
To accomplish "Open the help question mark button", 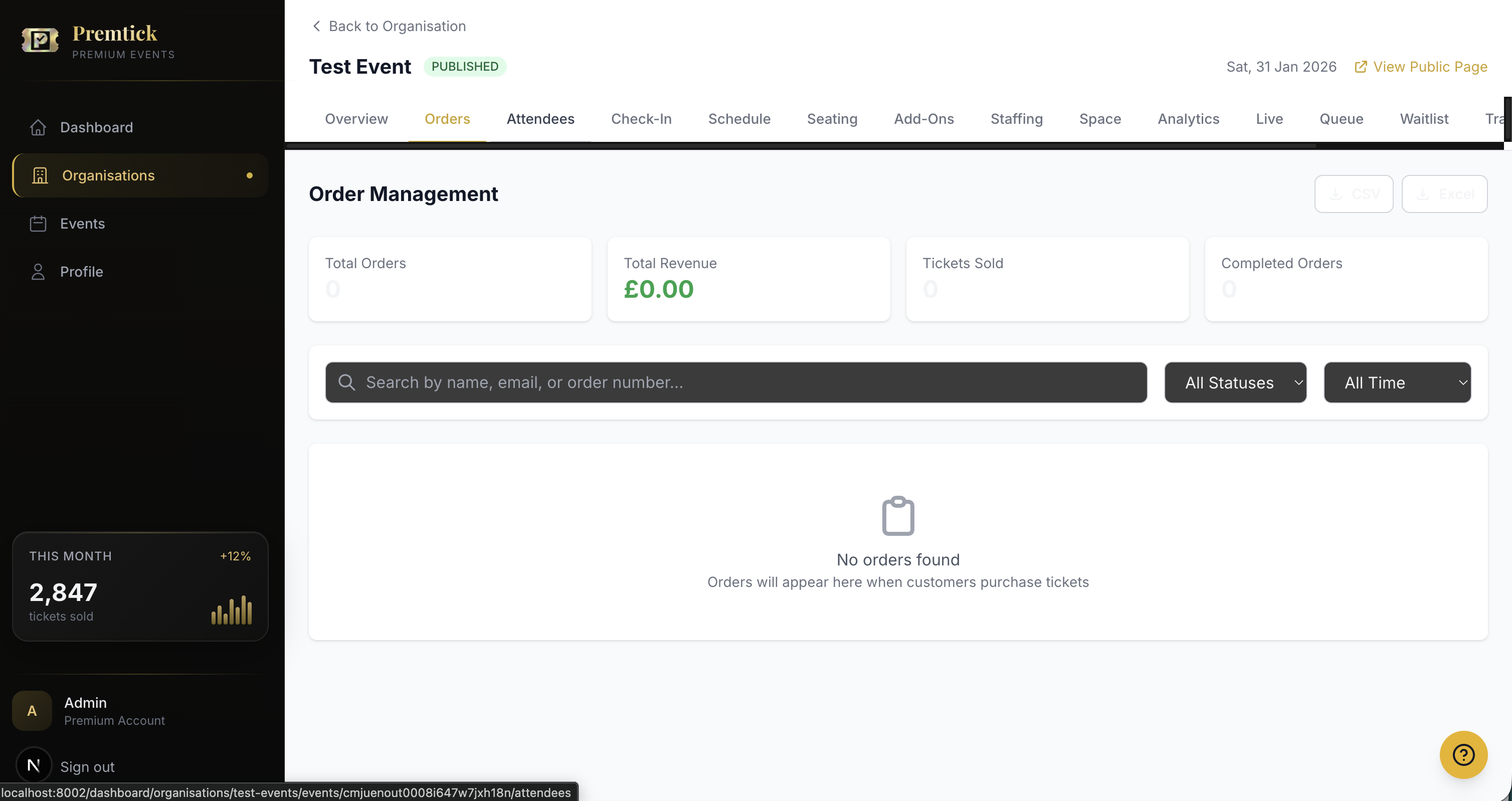I will click(x=1463, y=755).
